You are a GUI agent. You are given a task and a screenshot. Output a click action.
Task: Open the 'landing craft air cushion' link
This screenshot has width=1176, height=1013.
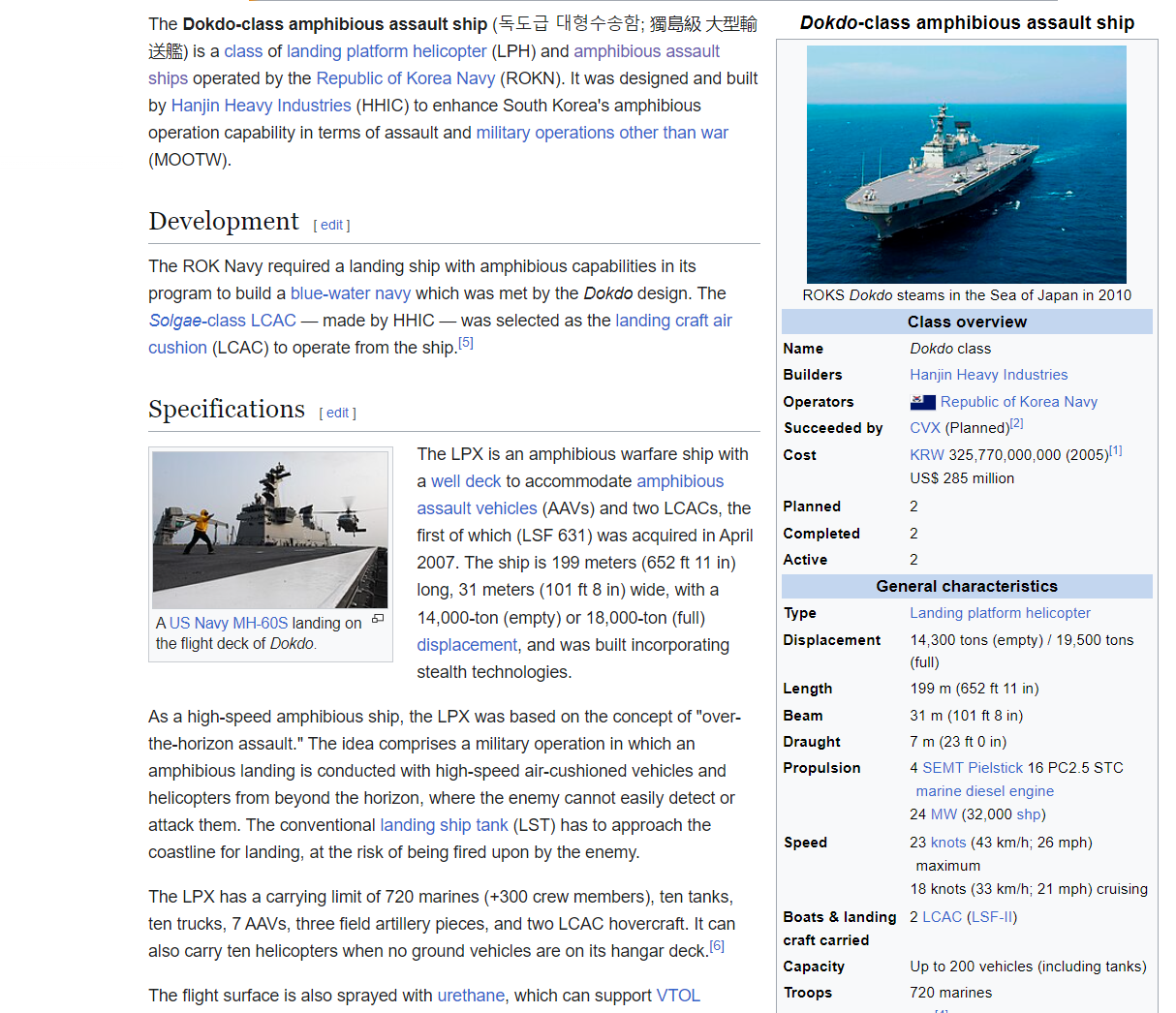pyautogui.click(x=440, y=334)
